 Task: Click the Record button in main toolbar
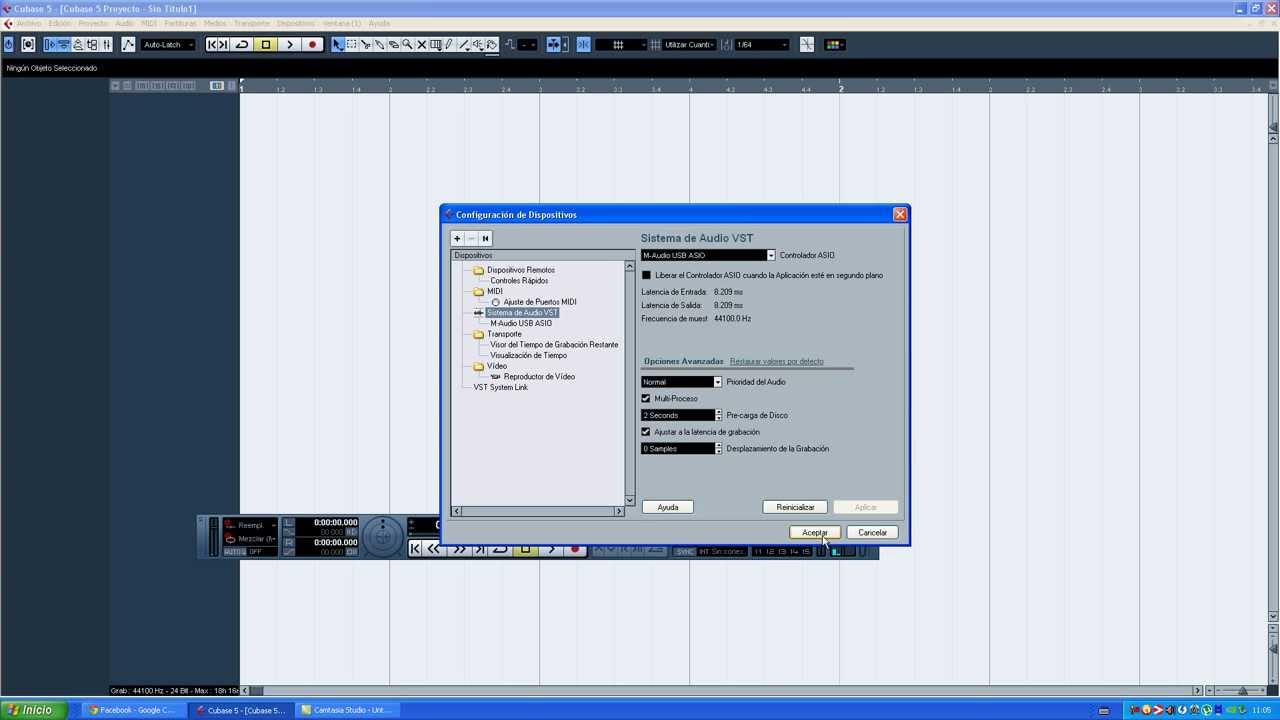click(312, 45)
